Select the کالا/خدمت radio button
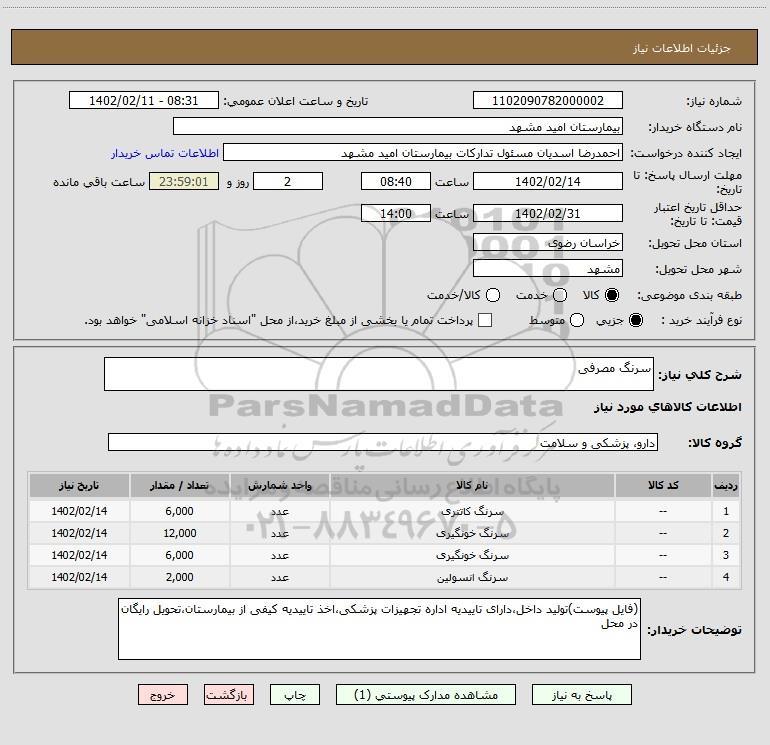770x745 pixels. (493, 295)
